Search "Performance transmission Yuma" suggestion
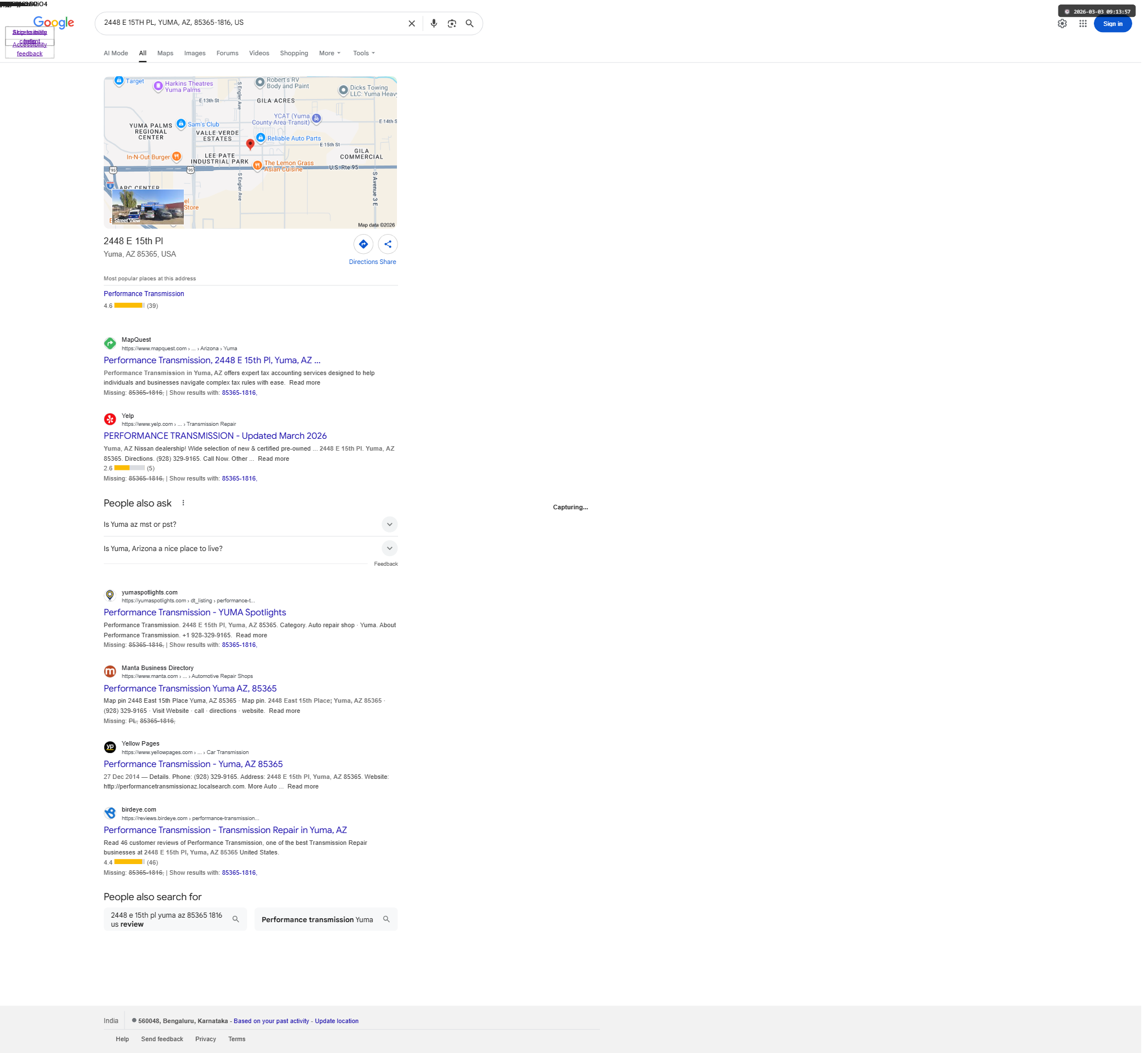 [x=328, y=924]
